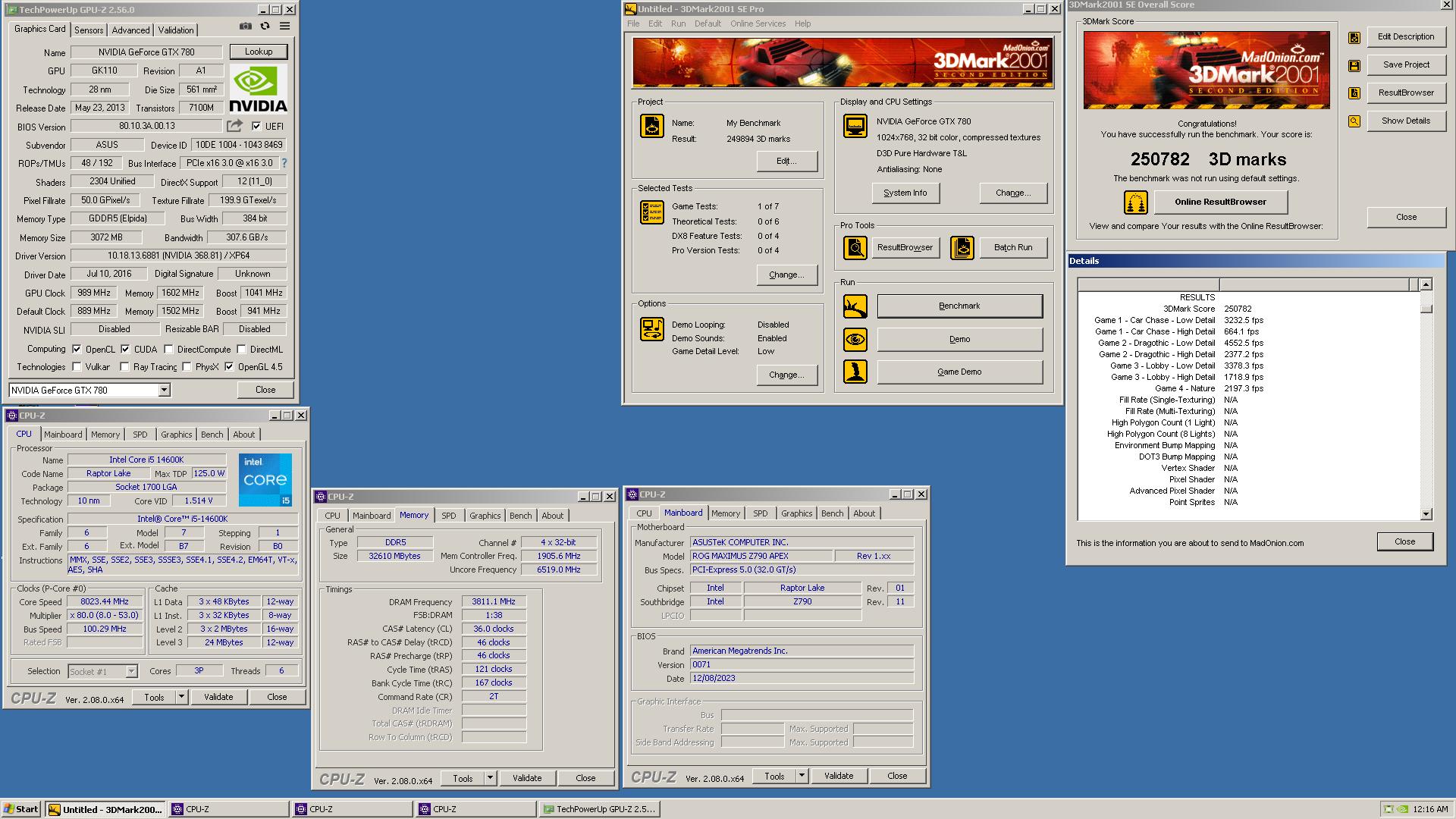Click the Selection Socket #1 combo field
This screenshot has height=819, width=1456.
(102, 672)
